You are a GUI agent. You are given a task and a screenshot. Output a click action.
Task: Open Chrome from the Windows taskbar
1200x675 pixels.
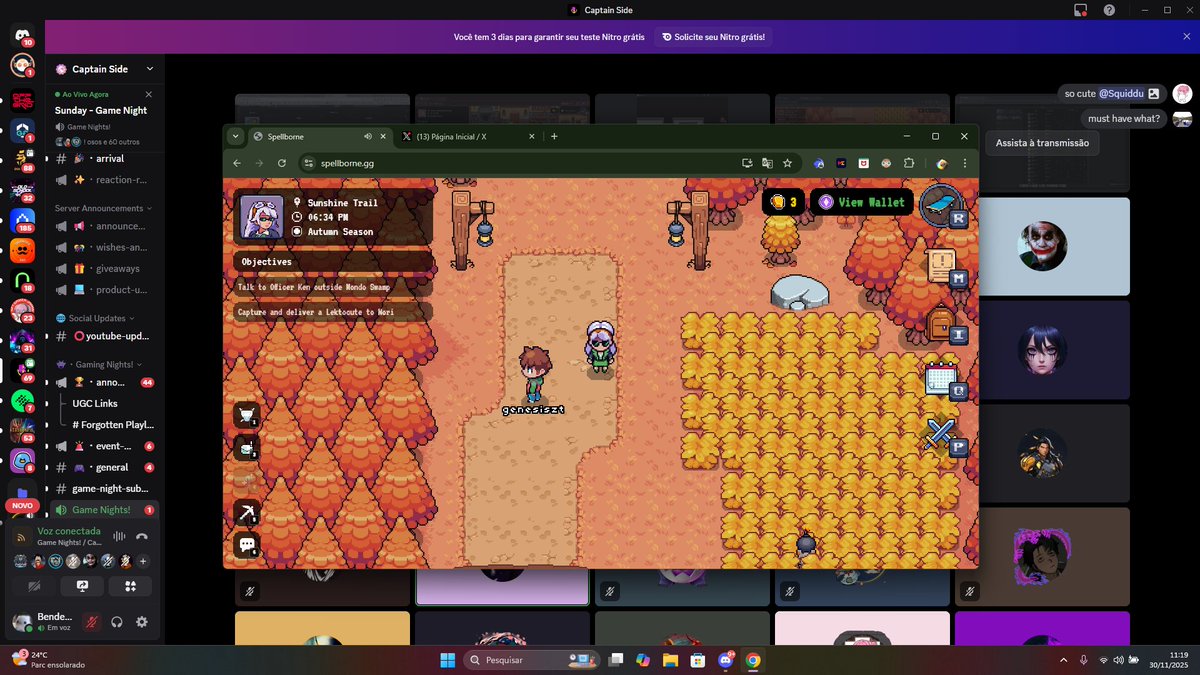(x=752, y=660)
